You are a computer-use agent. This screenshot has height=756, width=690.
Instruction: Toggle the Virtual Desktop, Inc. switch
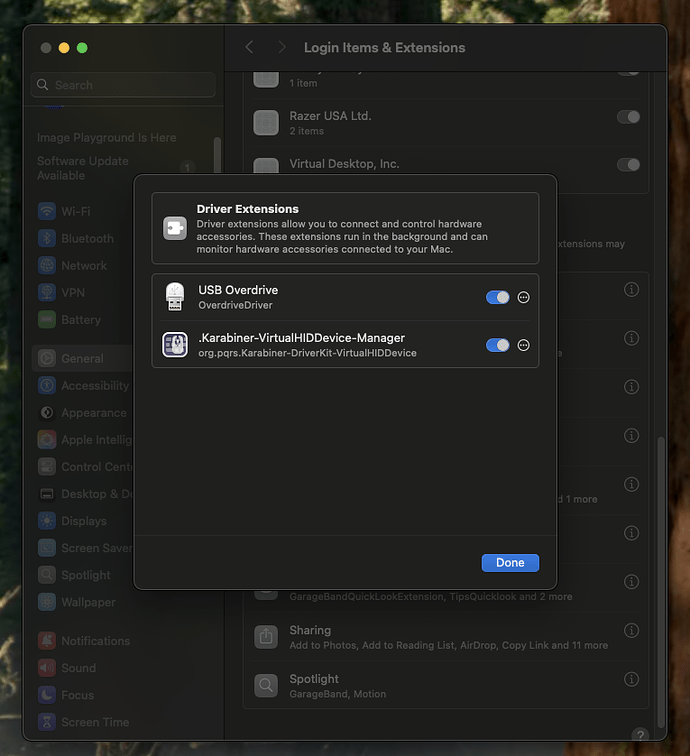click(x=628, y=165)
